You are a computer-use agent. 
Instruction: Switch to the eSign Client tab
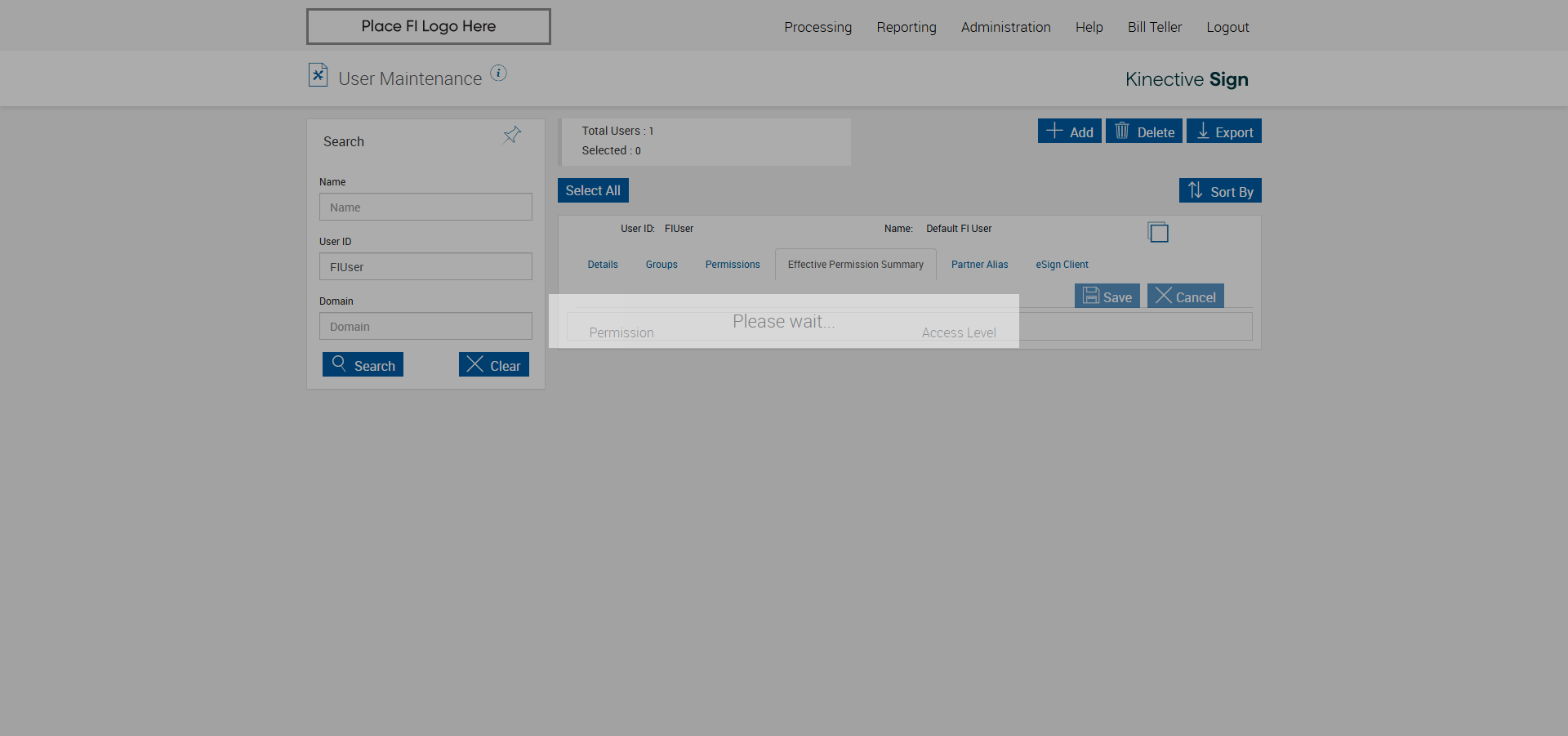(1062, 265)
